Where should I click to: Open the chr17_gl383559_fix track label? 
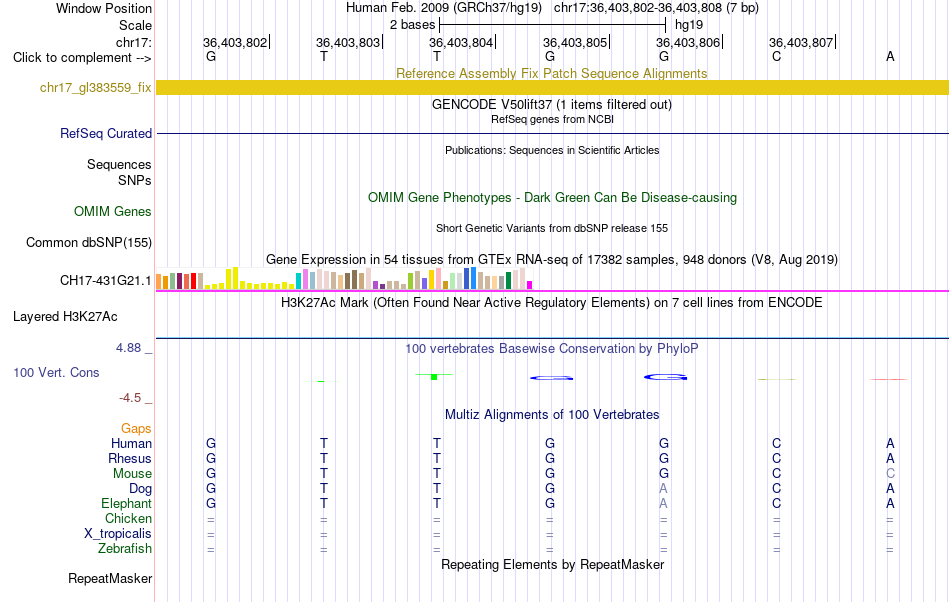click(x=95, y=87)
